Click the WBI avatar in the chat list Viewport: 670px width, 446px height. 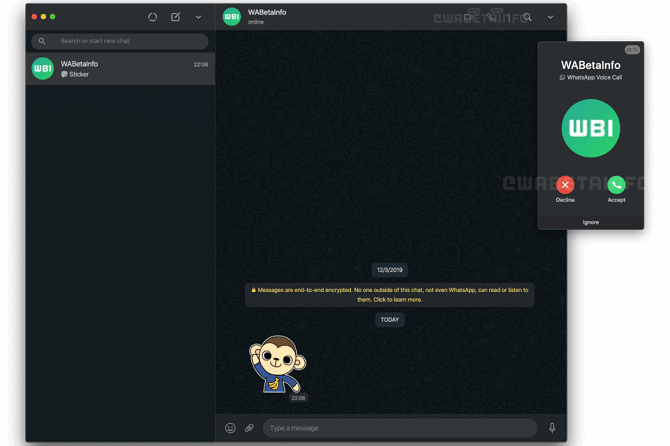point(43,68)
